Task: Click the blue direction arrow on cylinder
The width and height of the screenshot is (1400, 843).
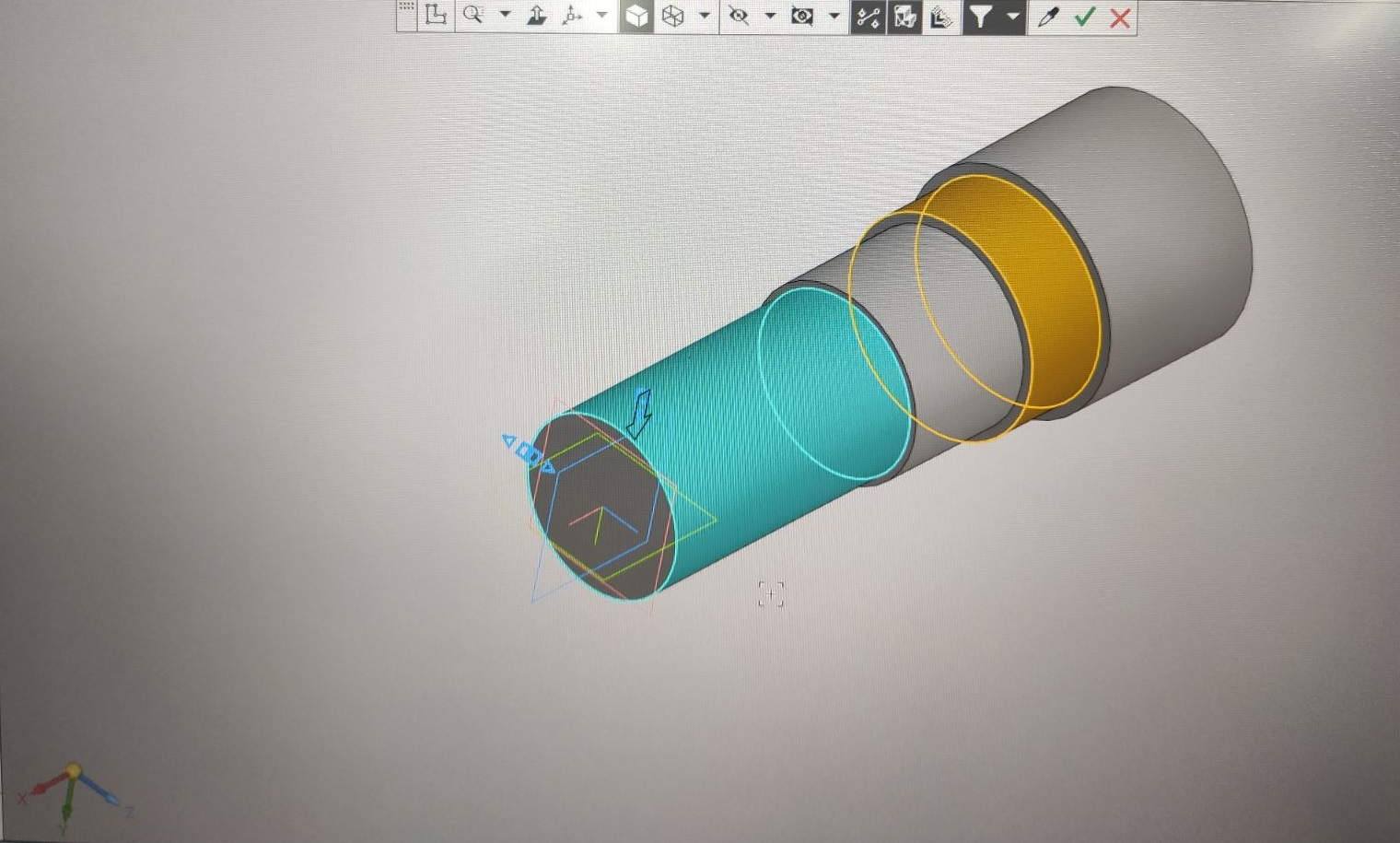Action: click(639, 413)
